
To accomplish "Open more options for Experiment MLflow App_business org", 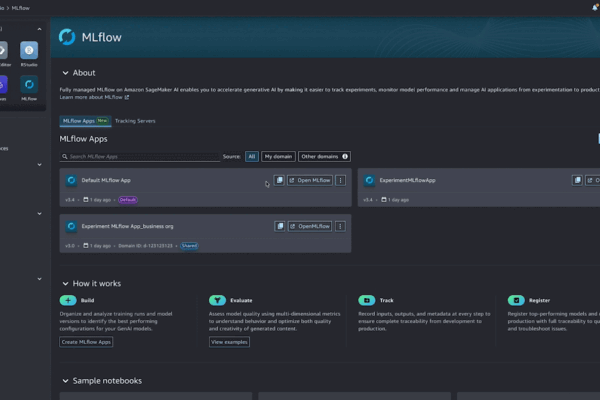I will point(340,226).
